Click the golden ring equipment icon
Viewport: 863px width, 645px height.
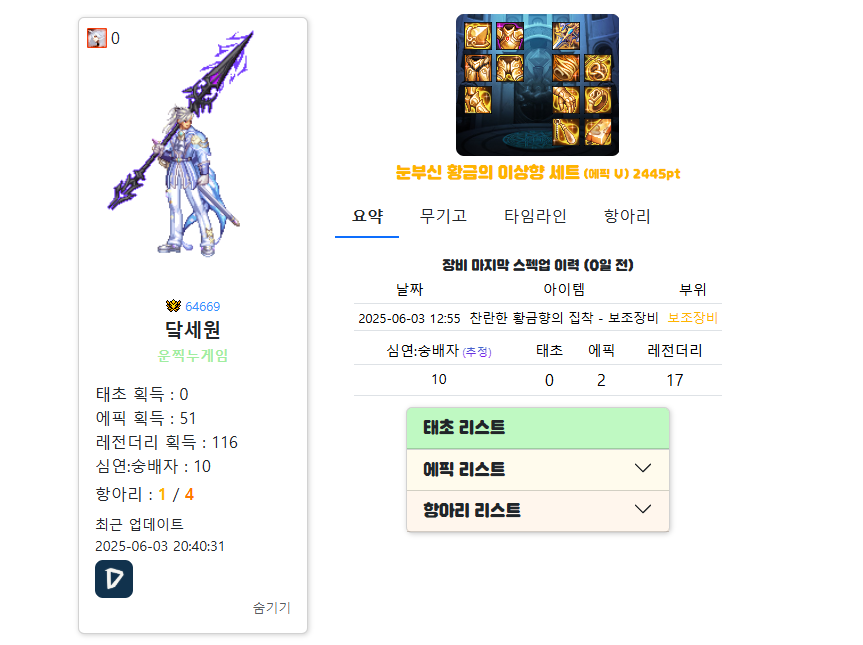[x=598, y=100]
